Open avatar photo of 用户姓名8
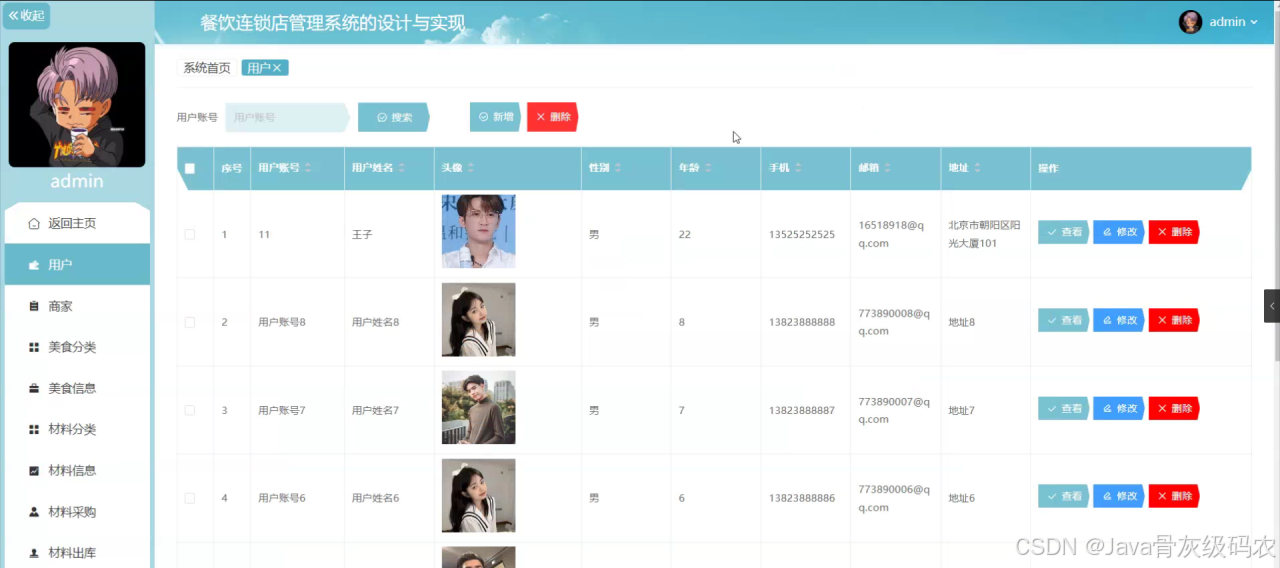The image size is (1280, 568). (479, 320)
